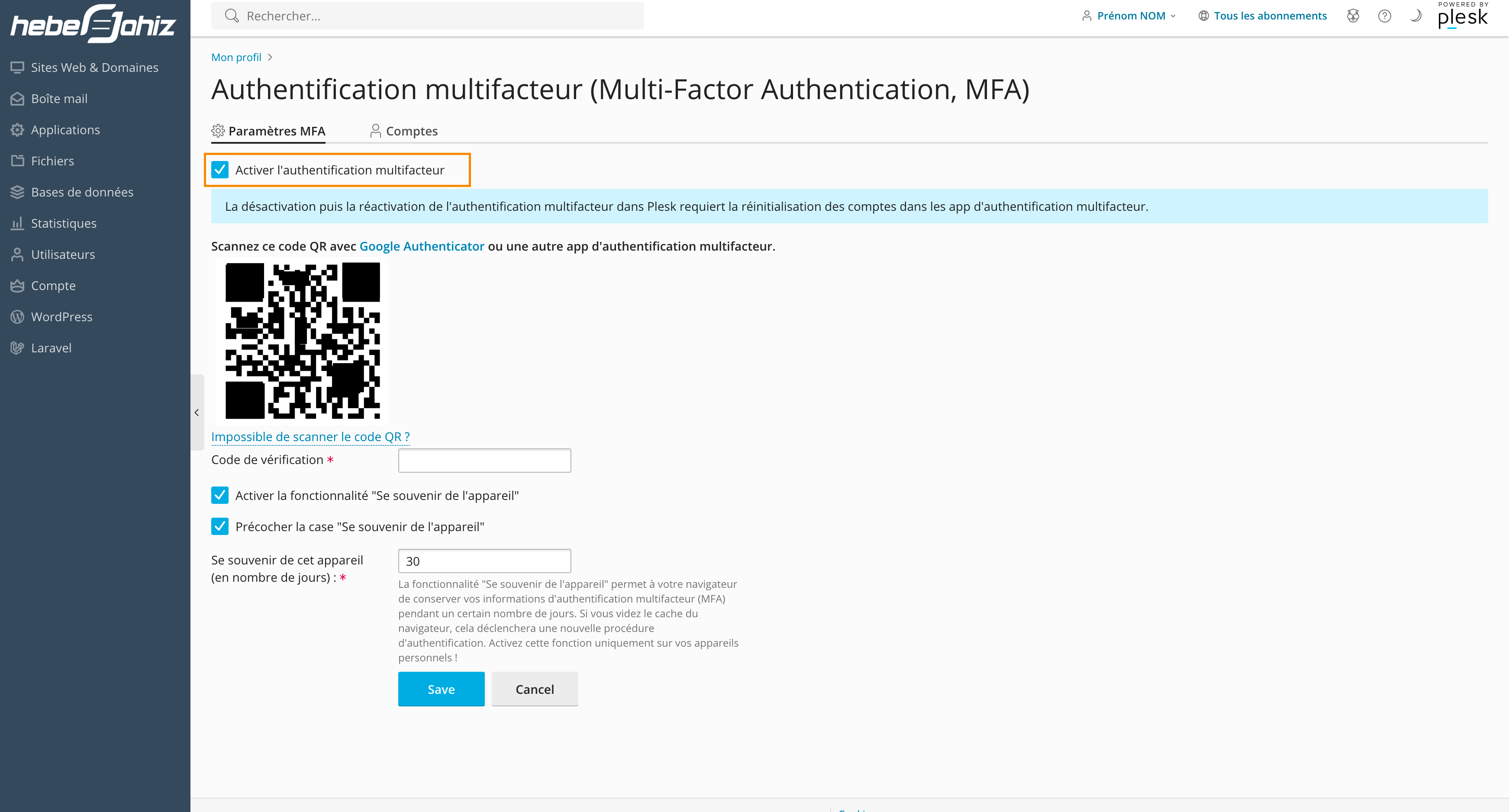Open the Applications menu item
The width and height of the screenshot is (1509, 812).
click(x=95, y=129)
